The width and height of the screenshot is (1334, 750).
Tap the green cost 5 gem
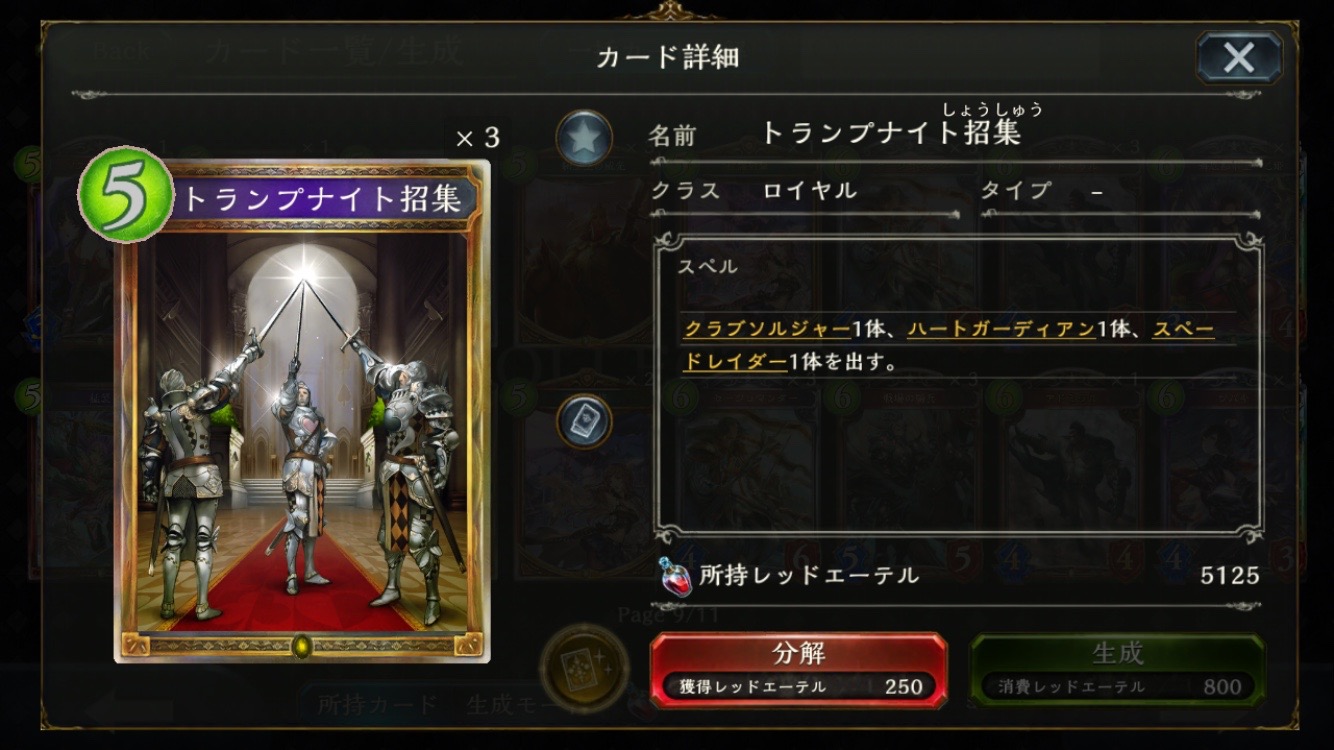(x=124, y=196)
